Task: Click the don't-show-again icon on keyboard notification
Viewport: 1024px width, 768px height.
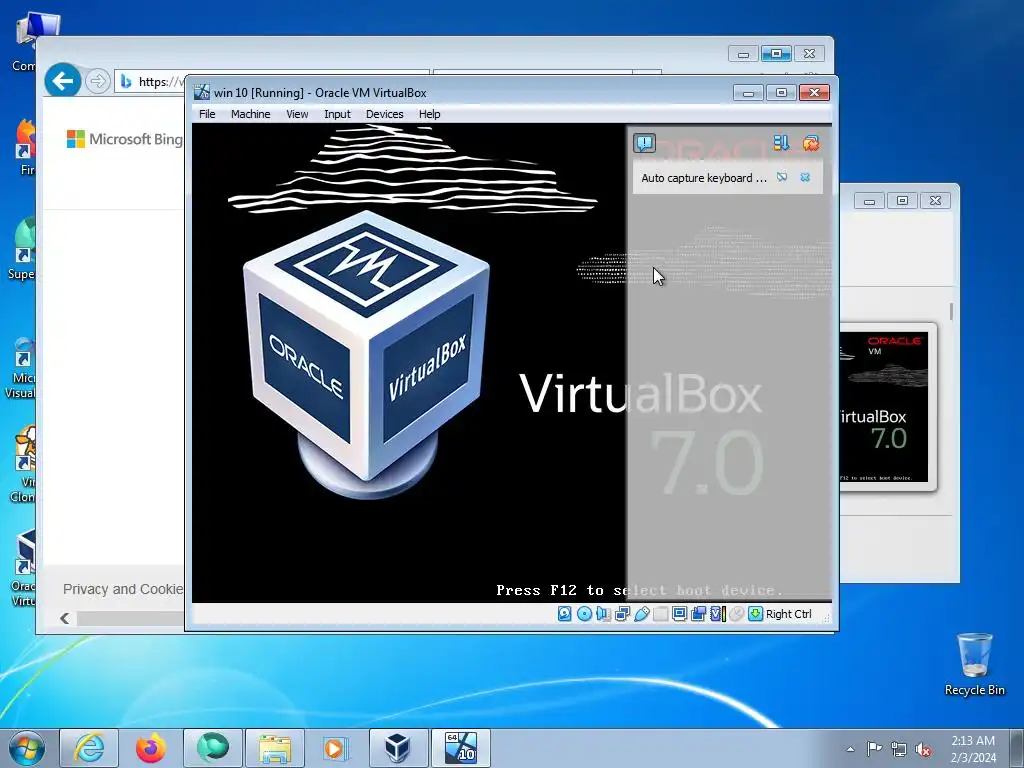Action: [x=782, y=177]
